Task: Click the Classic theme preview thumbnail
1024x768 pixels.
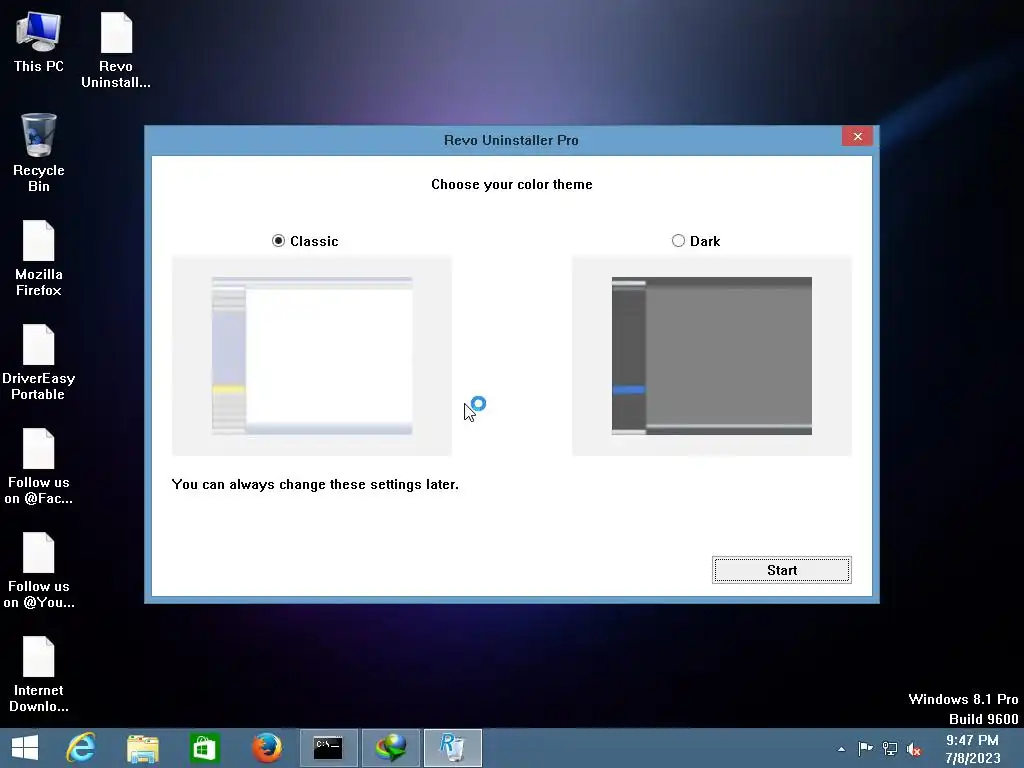Action: (x=312, y=355)
